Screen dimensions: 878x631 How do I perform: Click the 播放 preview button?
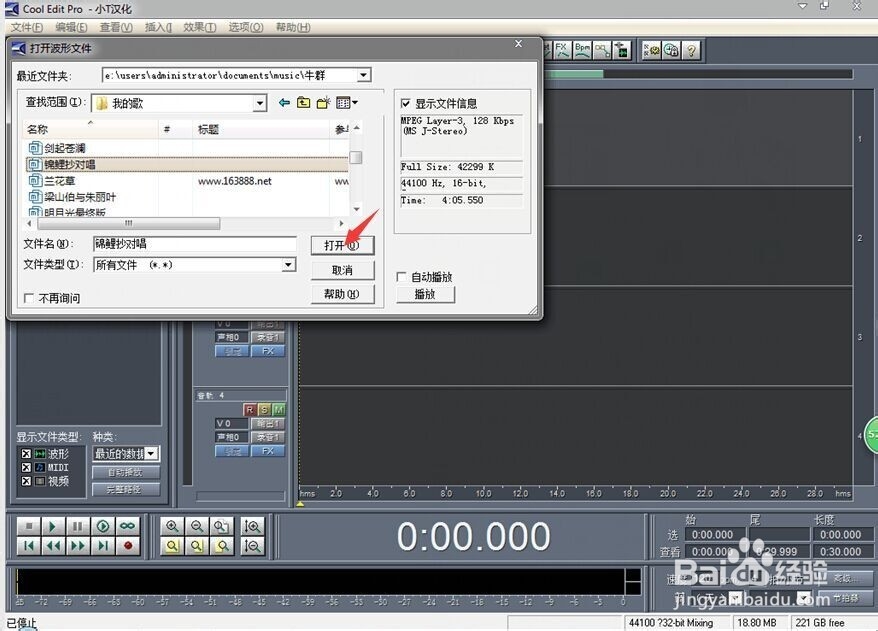pos(425,294)
